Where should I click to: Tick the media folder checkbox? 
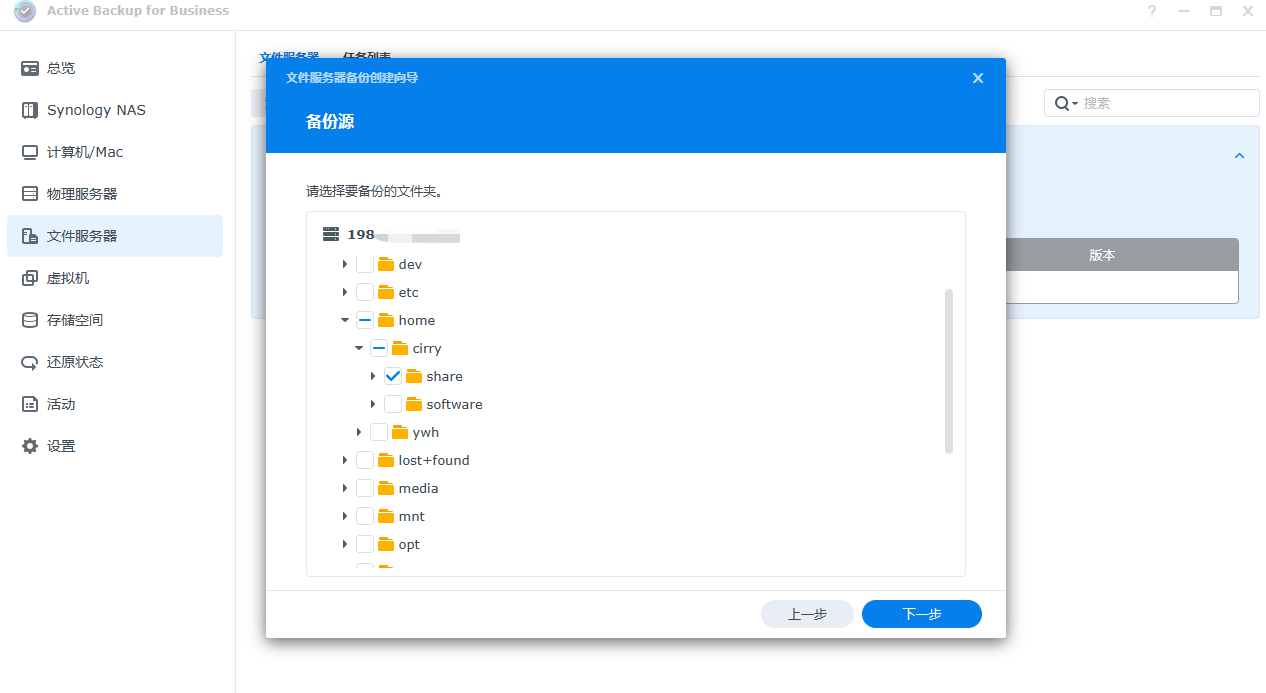(x=365, y=488)
